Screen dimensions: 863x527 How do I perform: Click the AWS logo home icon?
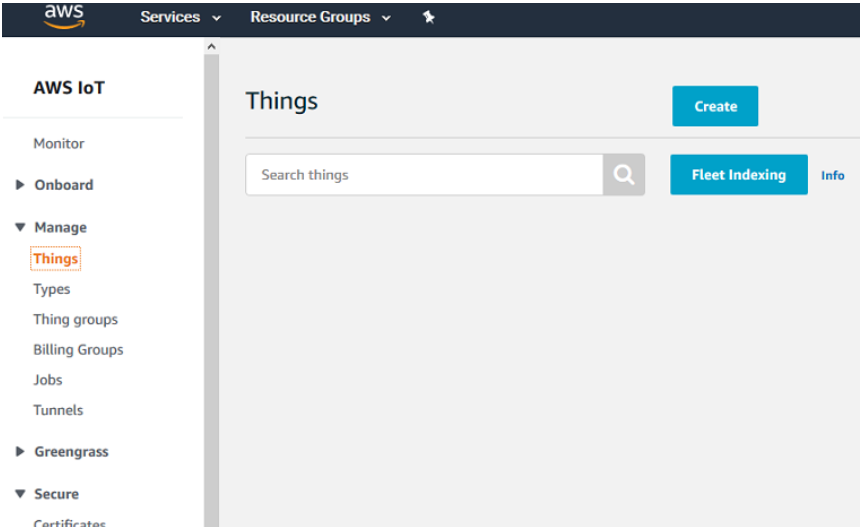point(64,16)
